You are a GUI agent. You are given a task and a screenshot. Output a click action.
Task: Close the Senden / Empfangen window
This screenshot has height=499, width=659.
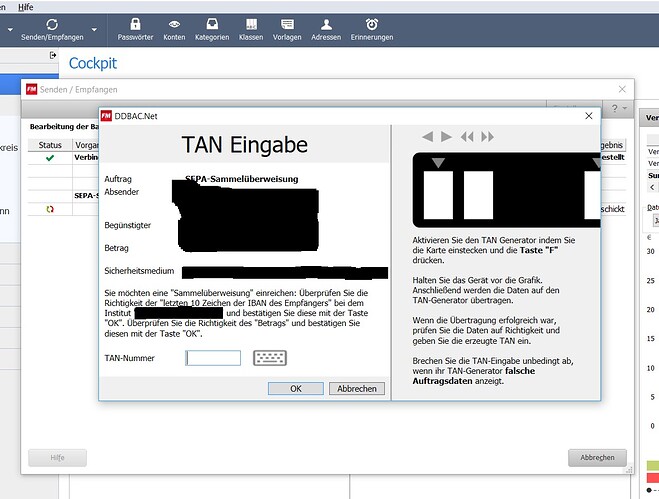point(622,89)
